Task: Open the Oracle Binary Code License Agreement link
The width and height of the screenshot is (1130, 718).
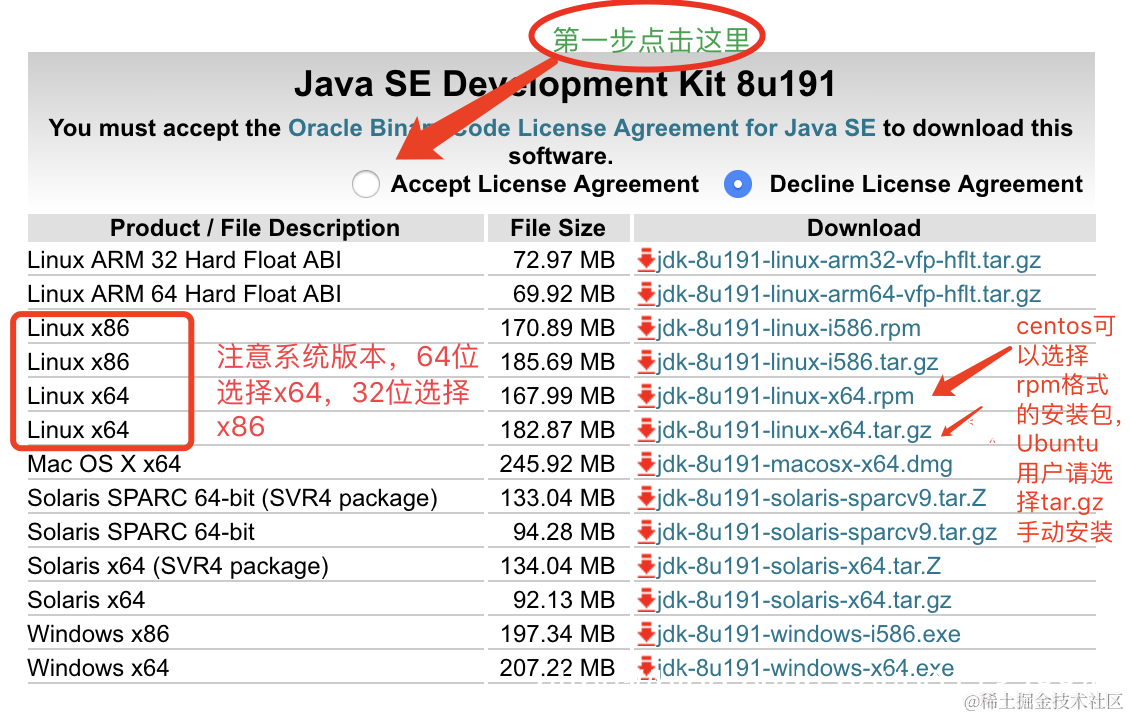Action: pos(582,128)
